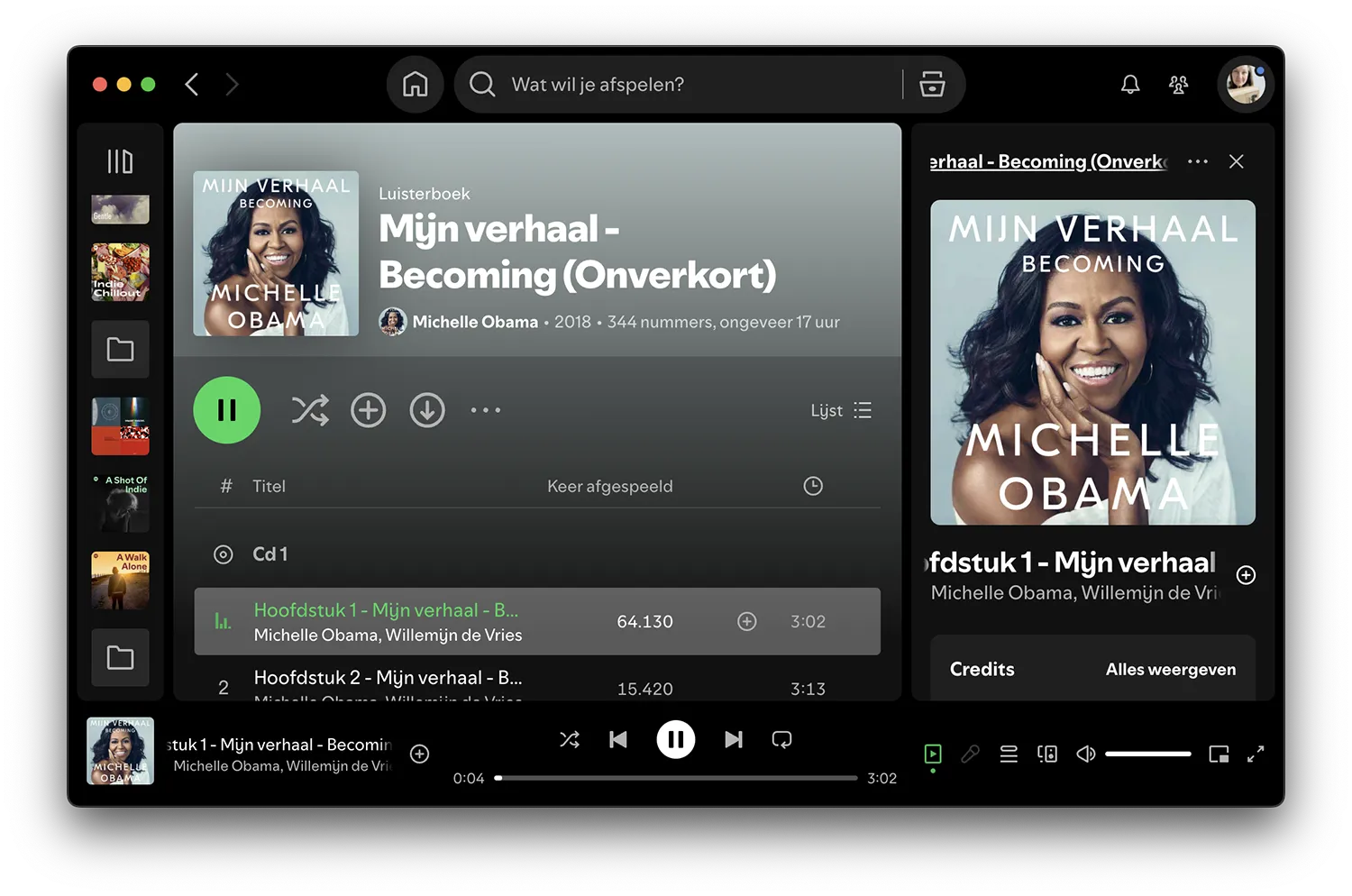The height and width of the screenshot is (896, 1352).
Task: Pause playback in player bar
Action: (x=676, y=740)
